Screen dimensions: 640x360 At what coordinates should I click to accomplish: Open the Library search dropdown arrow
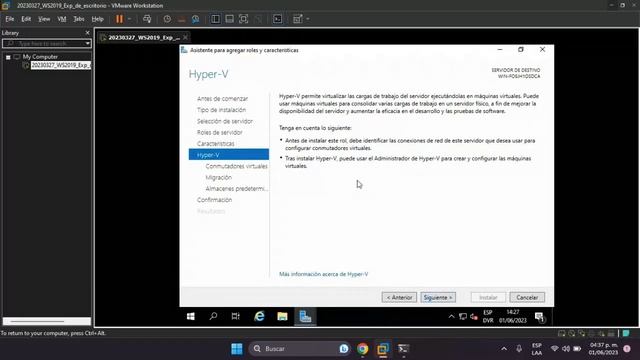(x=88, y=43)
